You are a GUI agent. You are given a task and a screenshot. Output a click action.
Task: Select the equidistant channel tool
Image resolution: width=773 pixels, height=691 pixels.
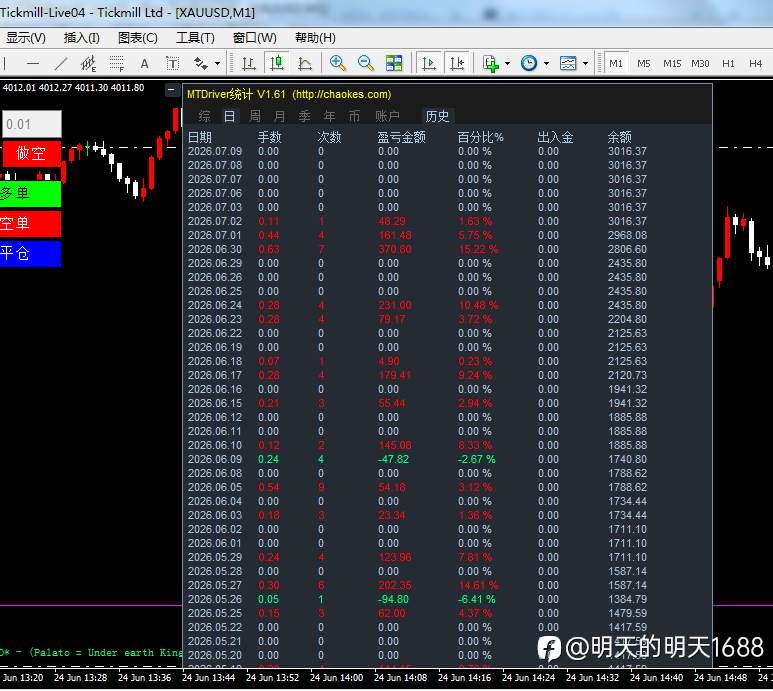pyautogui.click(x=89, y=64)
